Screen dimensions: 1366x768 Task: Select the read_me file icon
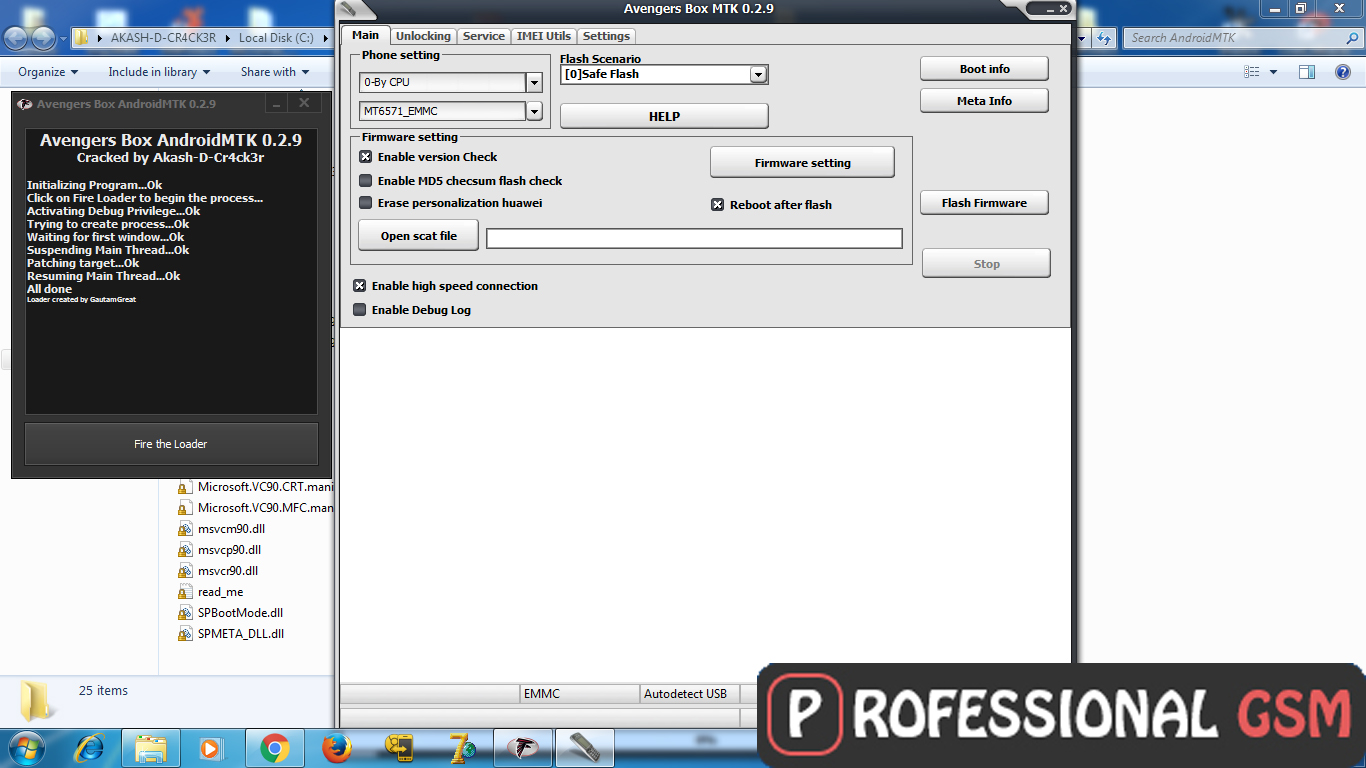(x=185, y=592)
